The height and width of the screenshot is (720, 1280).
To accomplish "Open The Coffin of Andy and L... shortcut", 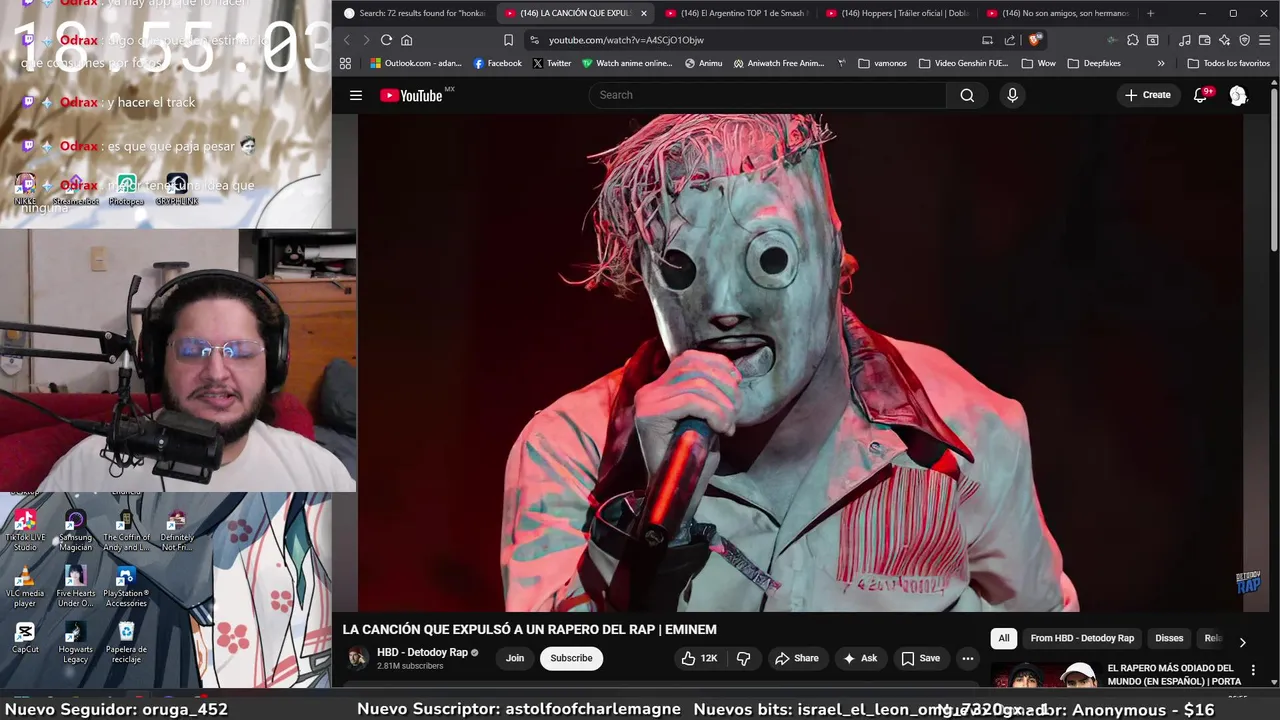I will click(x=126, y=530).
